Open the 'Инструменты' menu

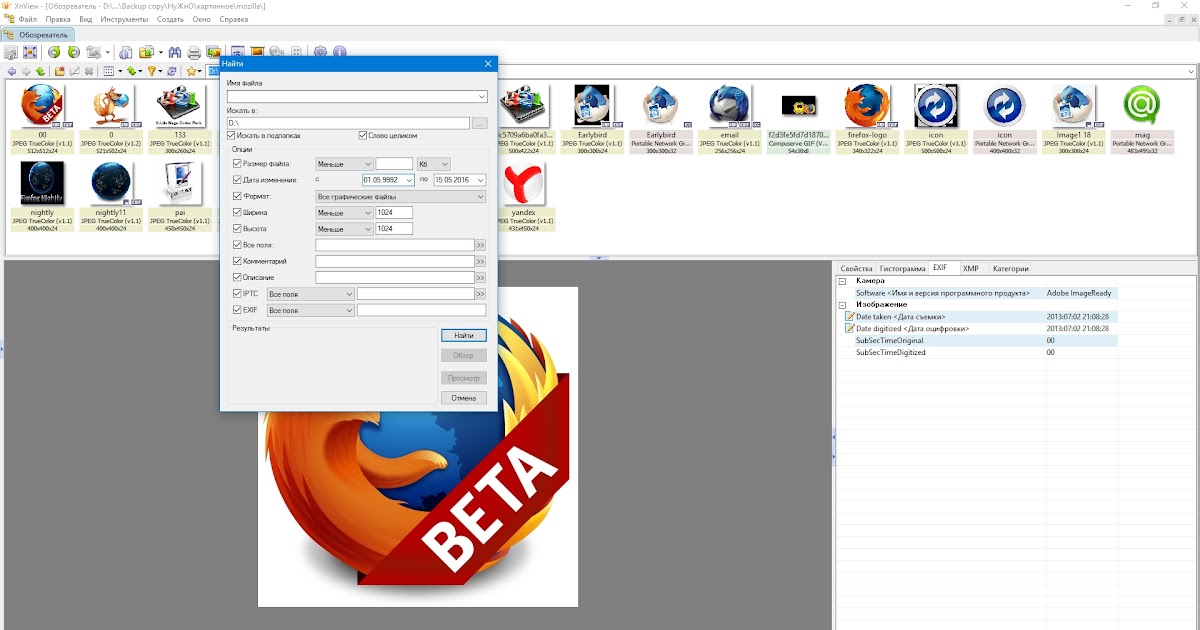(x=124, y=19)
